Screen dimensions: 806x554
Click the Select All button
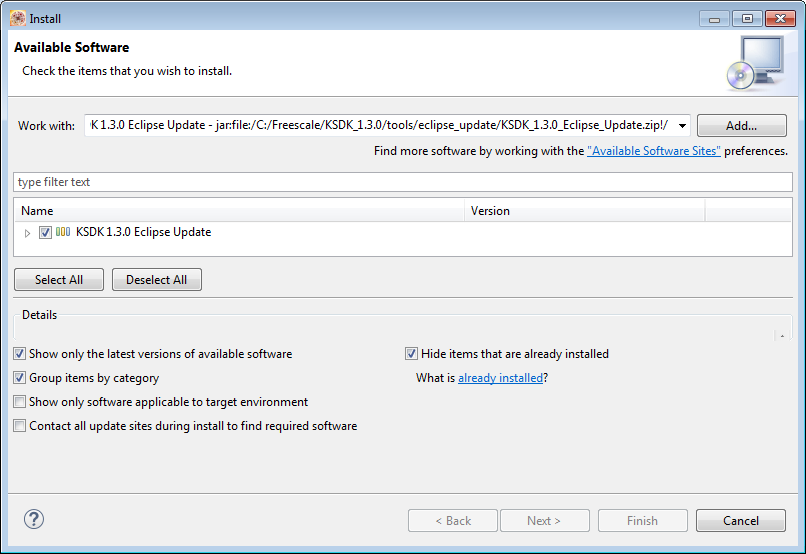[x=59, y=280]
